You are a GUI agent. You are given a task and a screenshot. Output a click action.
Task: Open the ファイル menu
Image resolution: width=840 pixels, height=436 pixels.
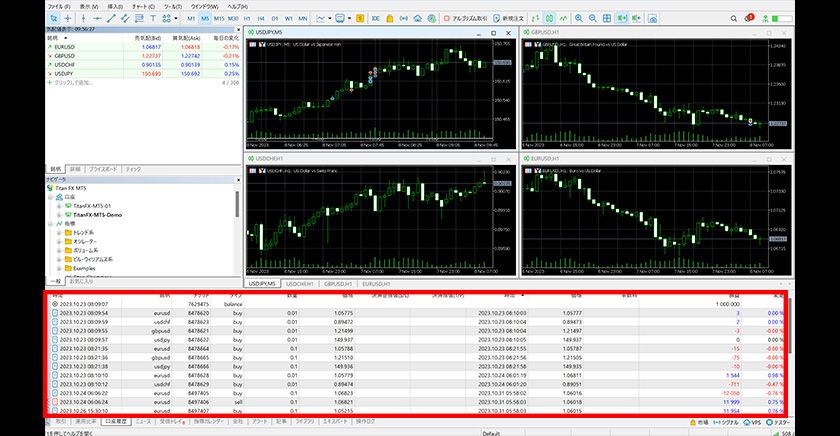[58, 6]
